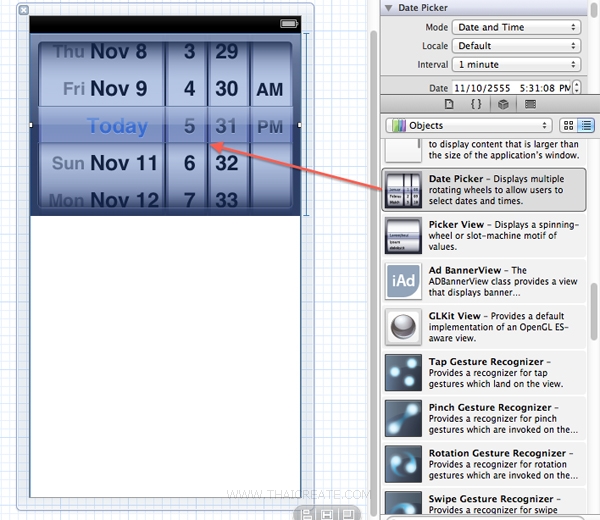
Task: Switch library to list view
Action: pos(586,126)
